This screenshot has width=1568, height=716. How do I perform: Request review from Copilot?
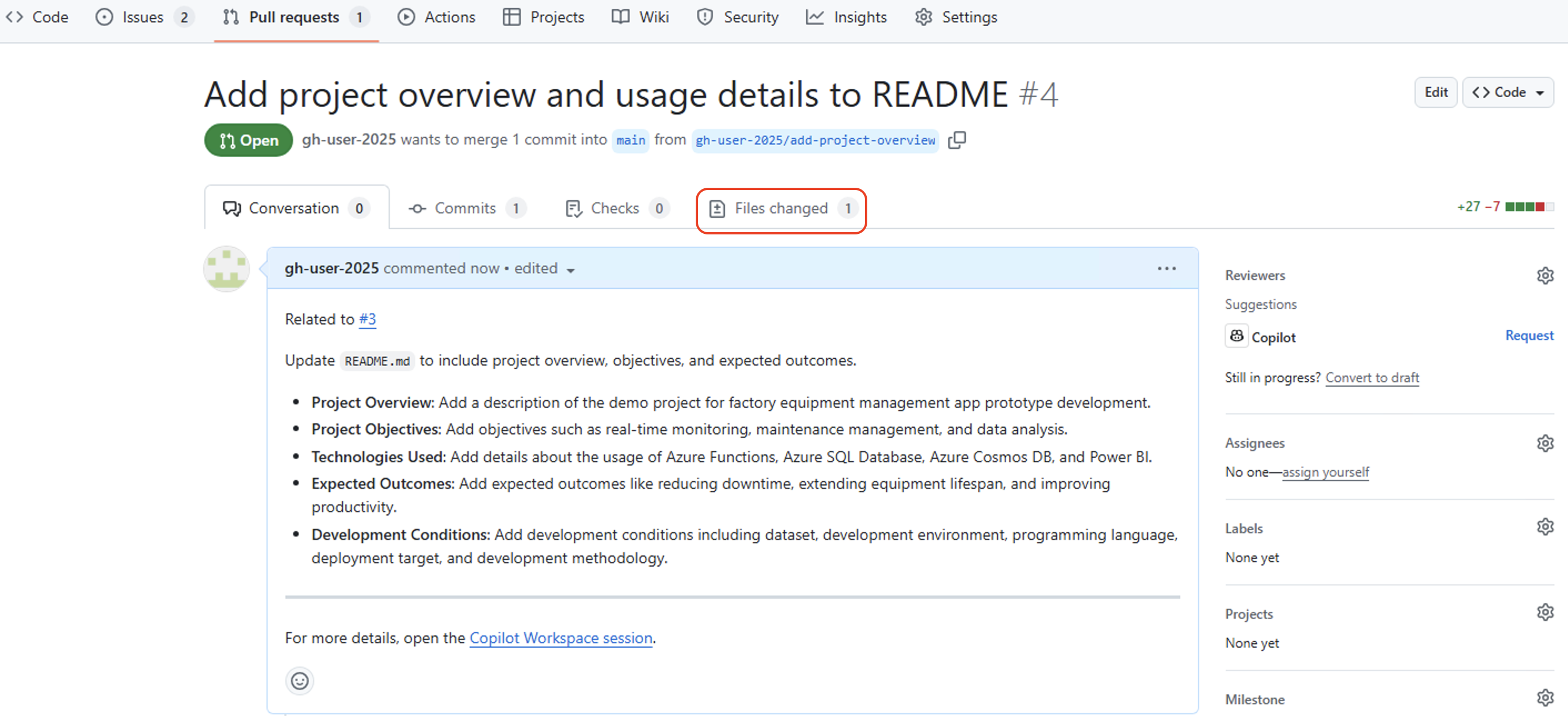pyautogui.click(x=1529, y=336)
